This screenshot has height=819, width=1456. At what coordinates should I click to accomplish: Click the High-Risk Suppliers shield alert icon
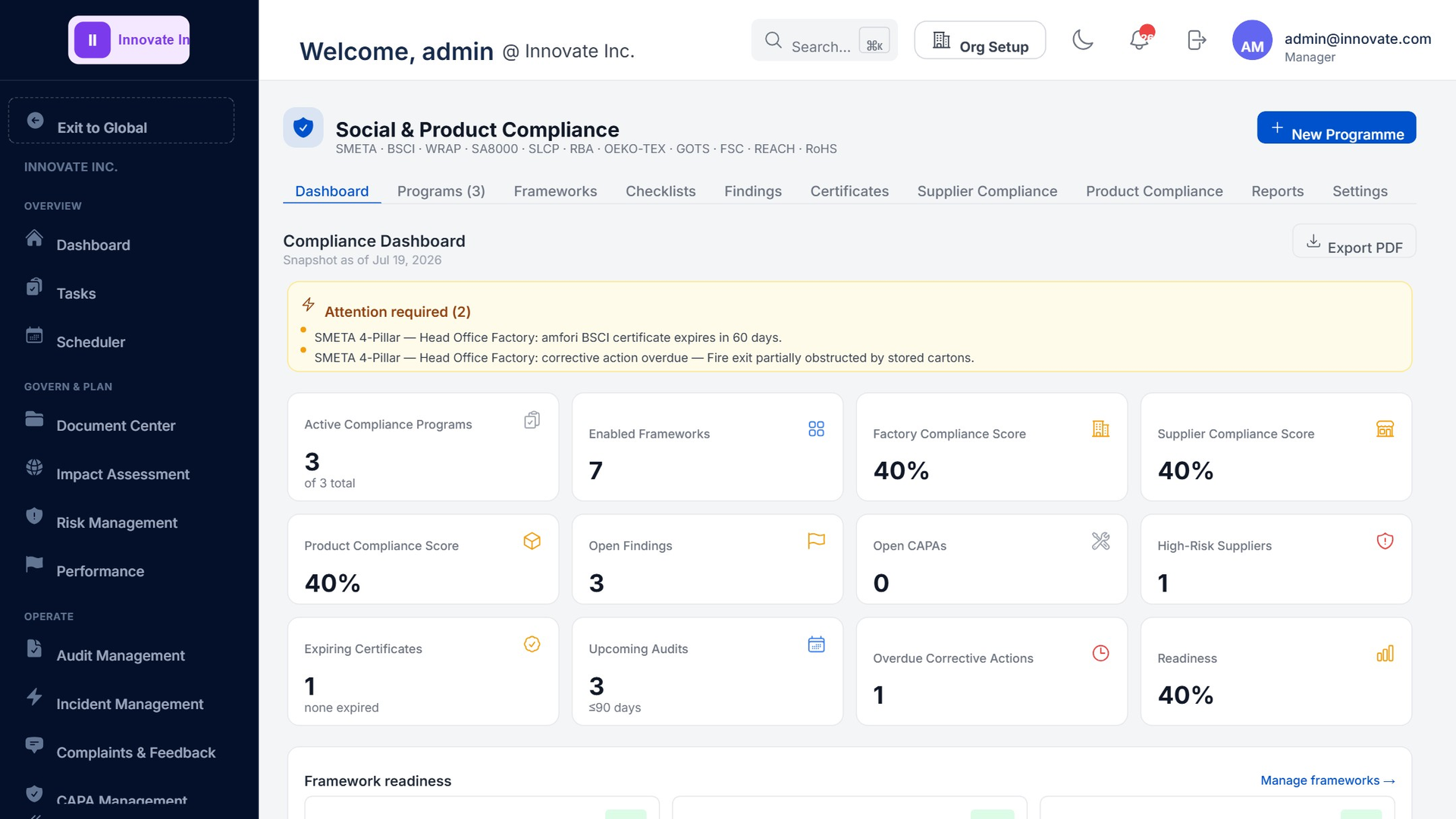pyautogui.click(x=1385, y=541)
